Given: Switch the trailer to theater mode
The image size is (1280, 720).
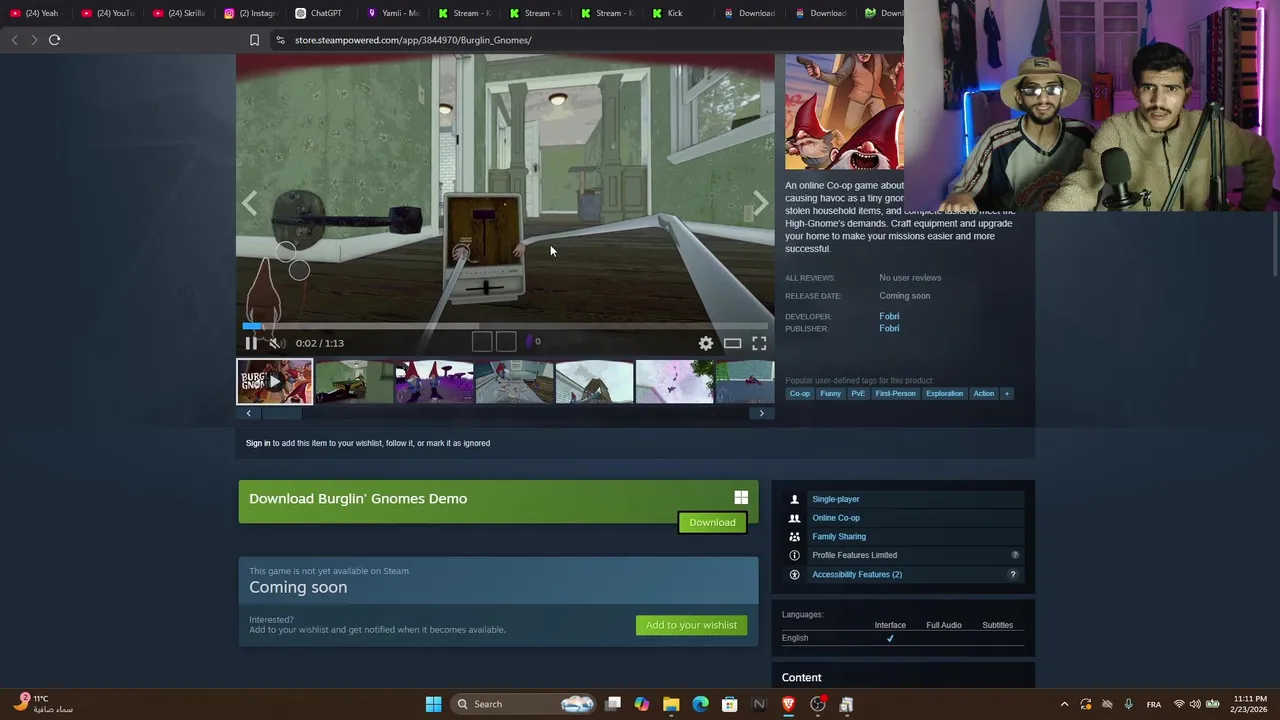Looking at the screenshot, I should point(733,343).
